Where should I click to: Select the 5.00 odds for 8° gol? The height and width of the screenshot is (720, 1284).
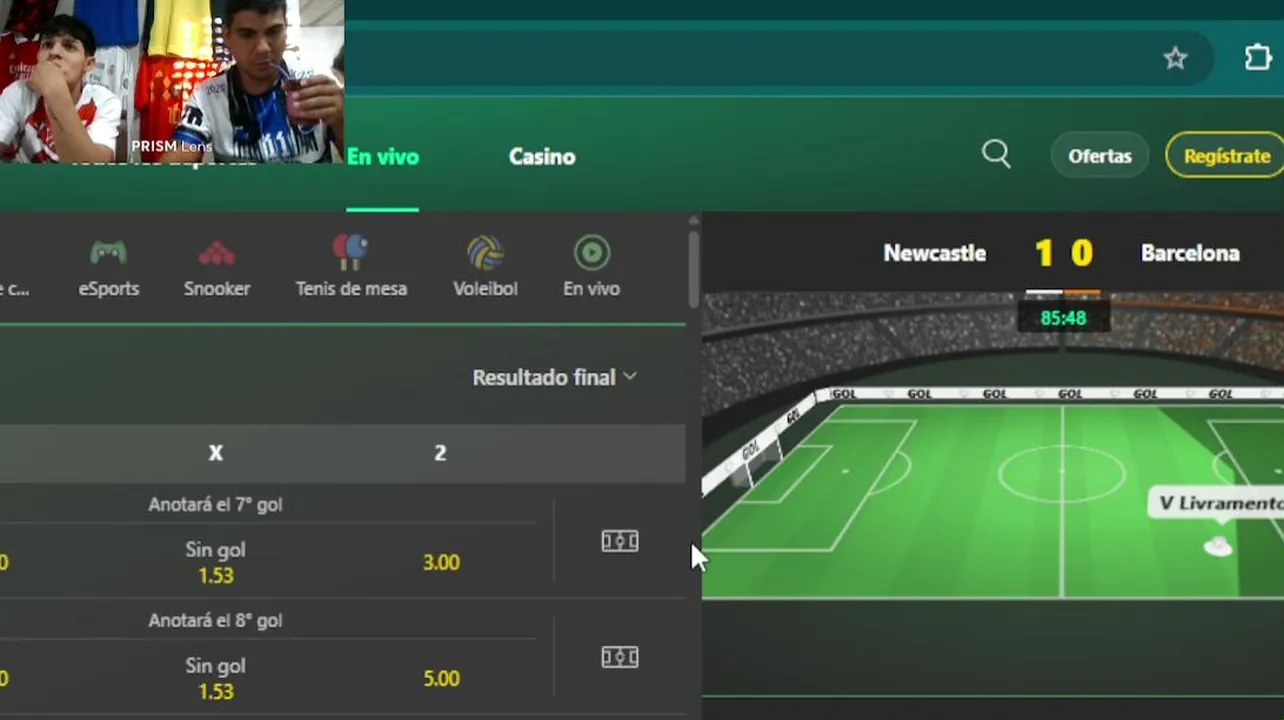pyautogui.click(x=441, y=678)
